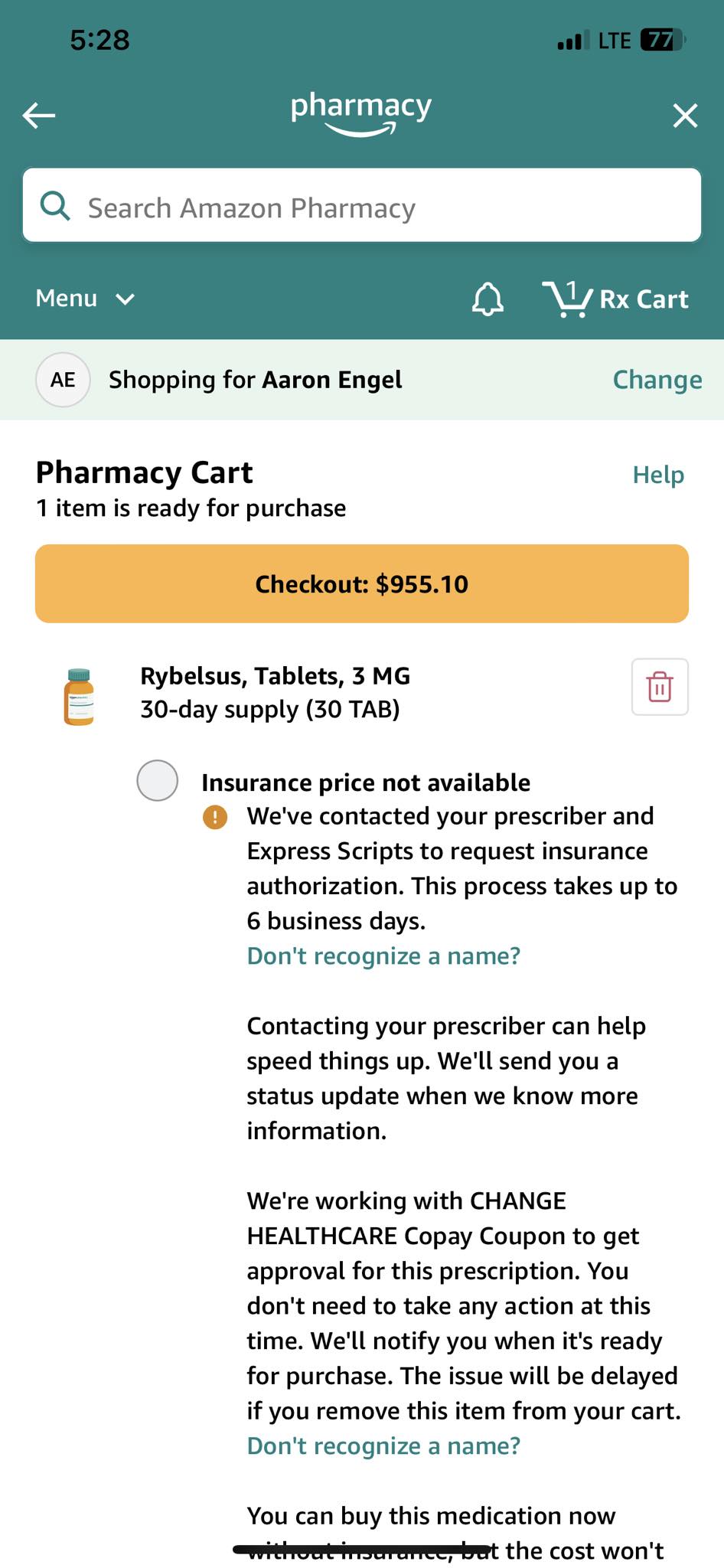Delete Rybelsus using trash icon

660,687
